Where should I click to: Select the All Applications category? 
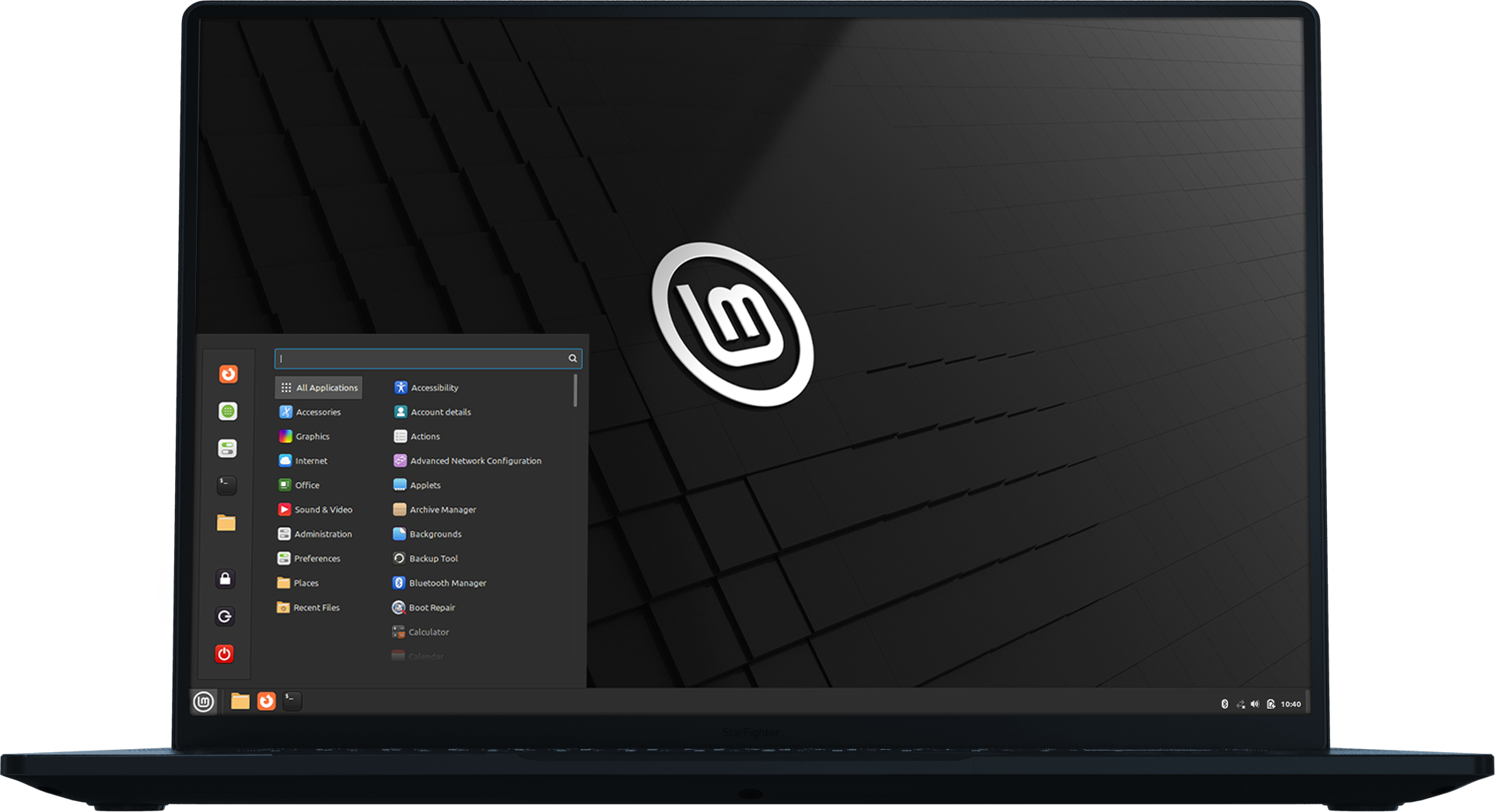coord(319,387)
